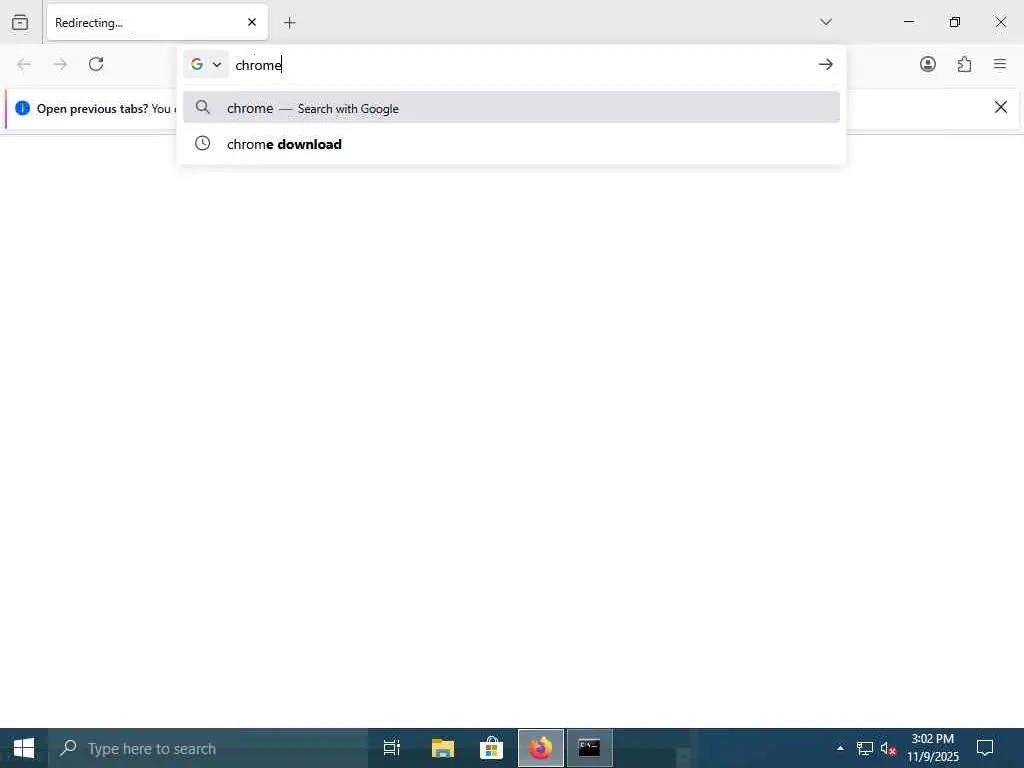Click the 'Type here to search' taskbar box
Screen dimensions: 1024x768
208,748
